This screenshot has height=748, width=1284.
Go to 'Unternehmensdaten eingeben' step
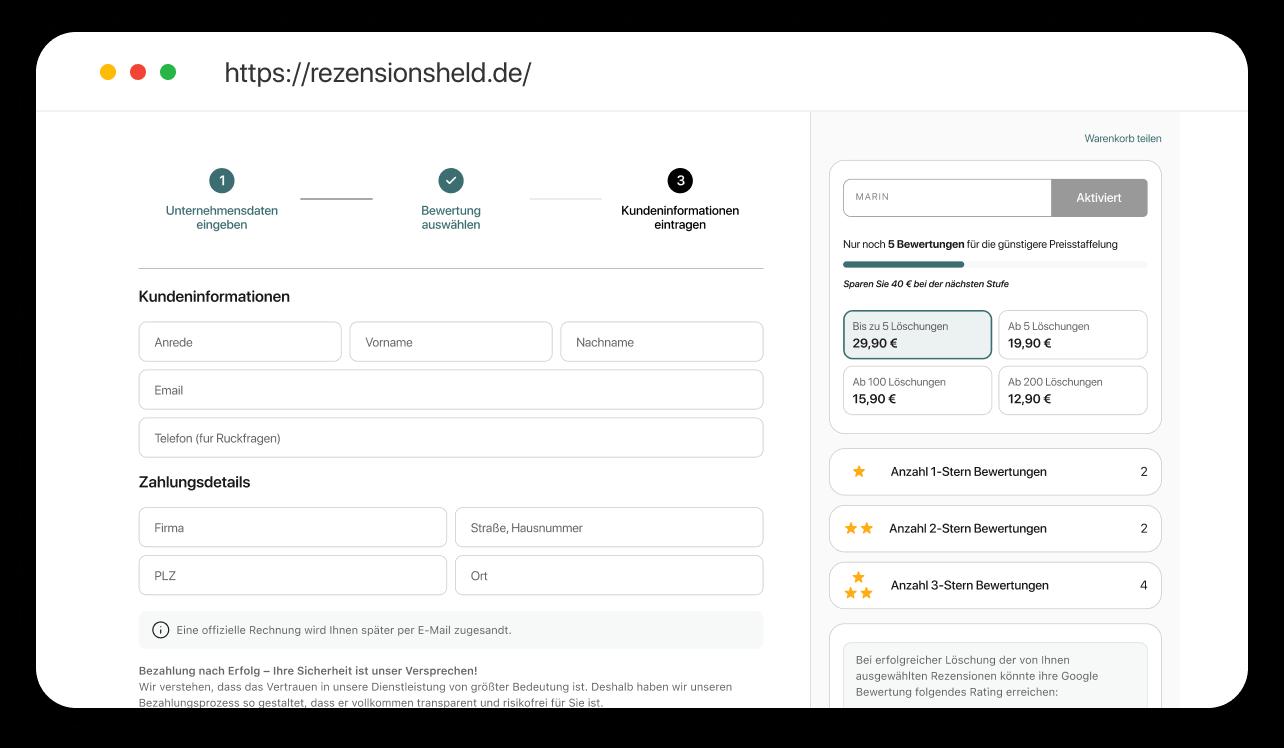tap(222, 217)
